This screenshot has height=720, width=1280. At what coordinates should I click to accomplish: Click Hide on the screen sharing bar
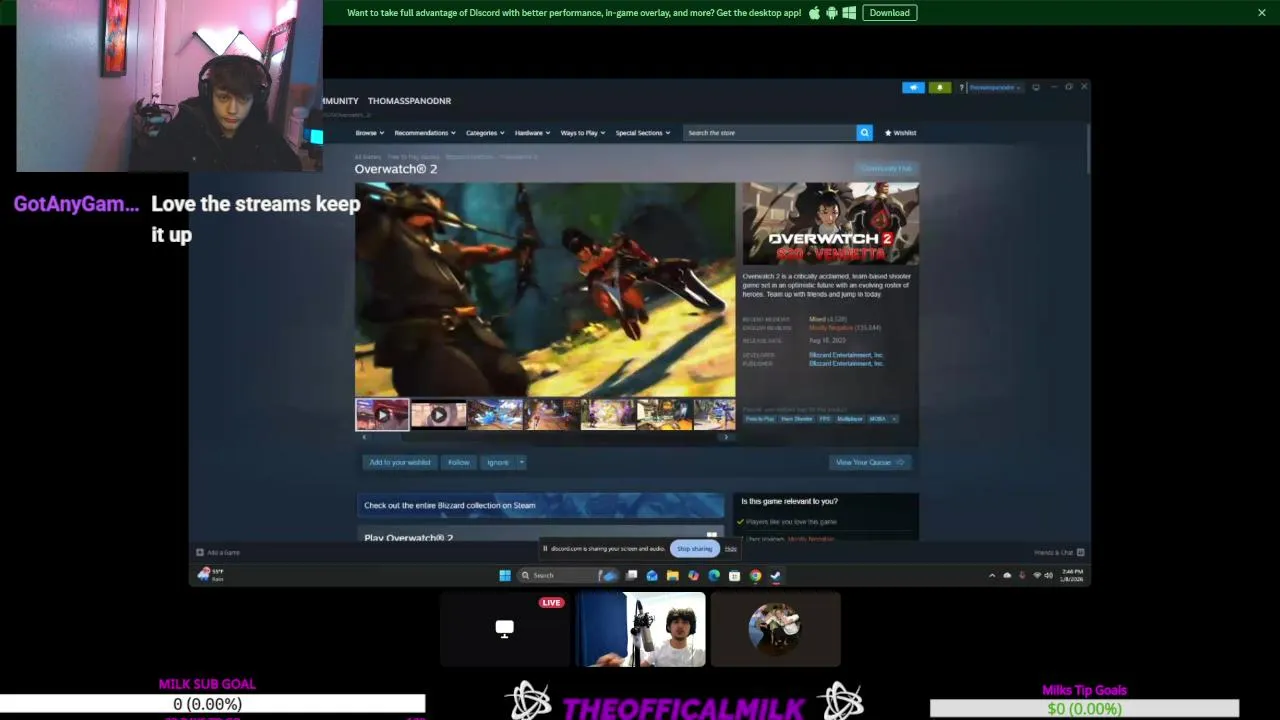point(730,549)
